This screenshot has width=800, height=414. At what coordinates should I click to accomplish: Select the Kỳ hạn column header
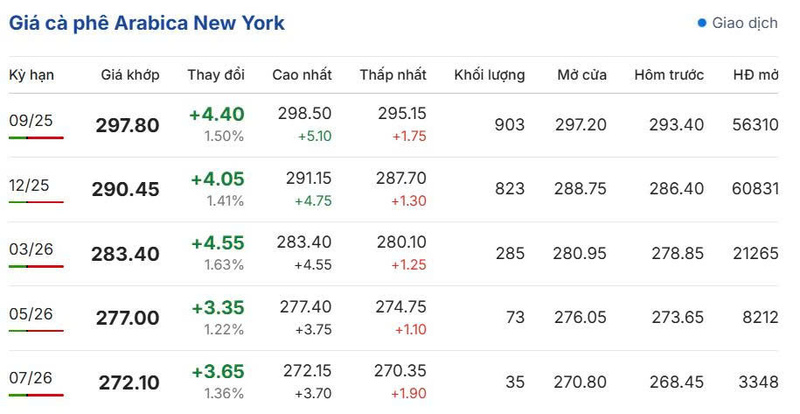[31, 75]
